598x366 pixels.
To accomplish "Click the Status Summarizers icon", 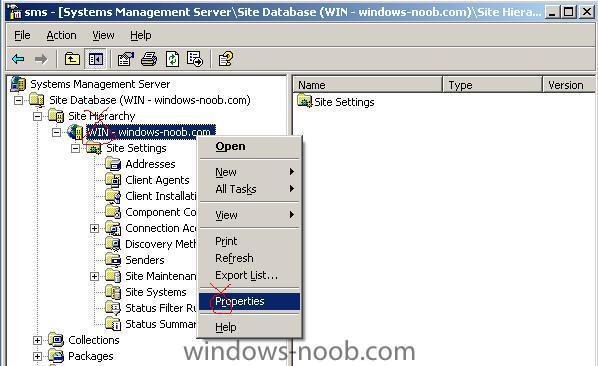I will click(113, 324).
